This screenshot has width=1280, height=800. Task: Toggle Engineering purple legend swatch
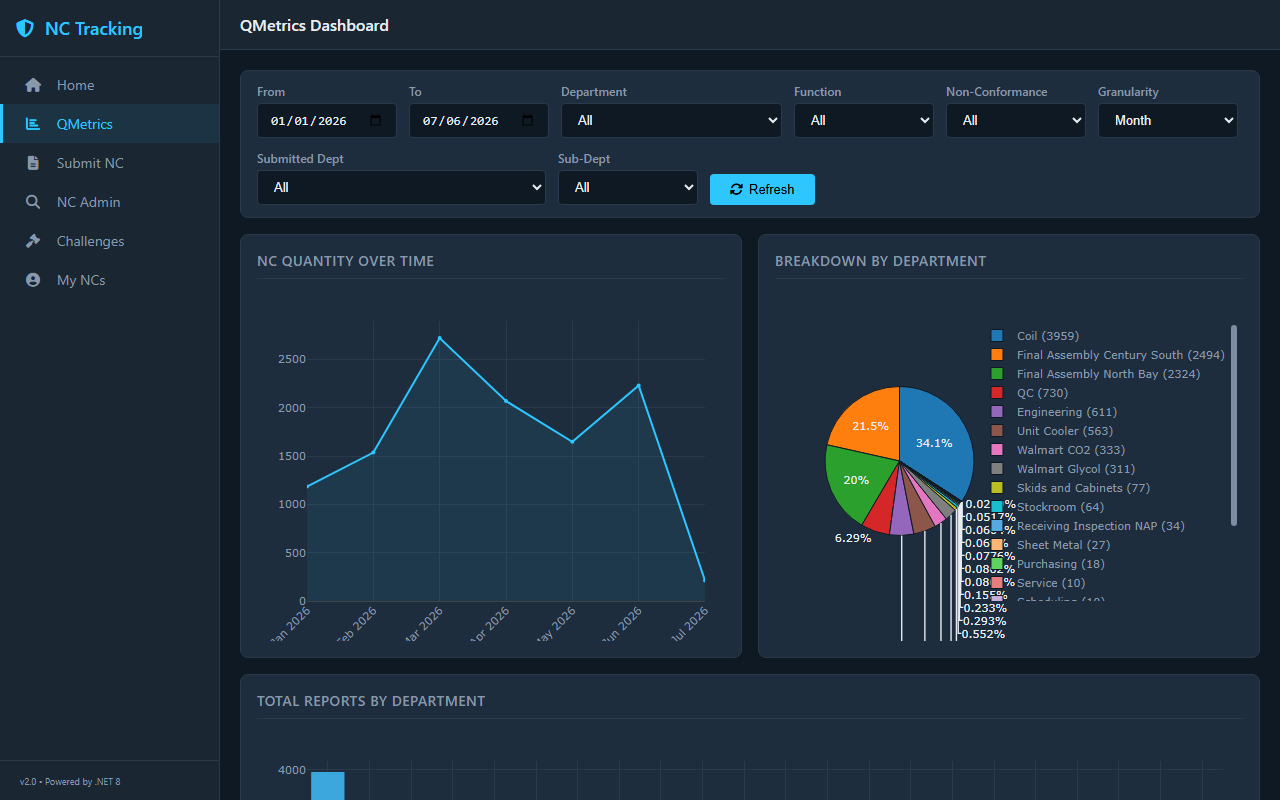[x=997, y=412]
